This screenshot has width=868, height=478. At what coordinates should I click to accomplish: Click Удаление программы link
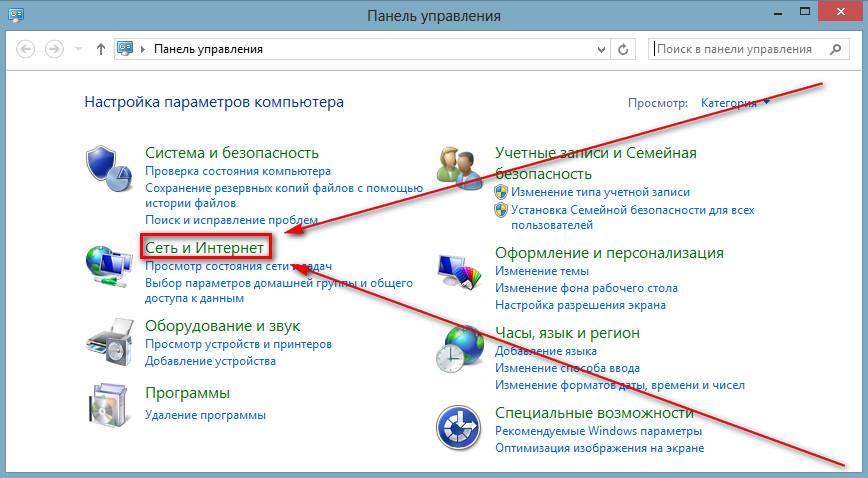[x=205, y=415]
